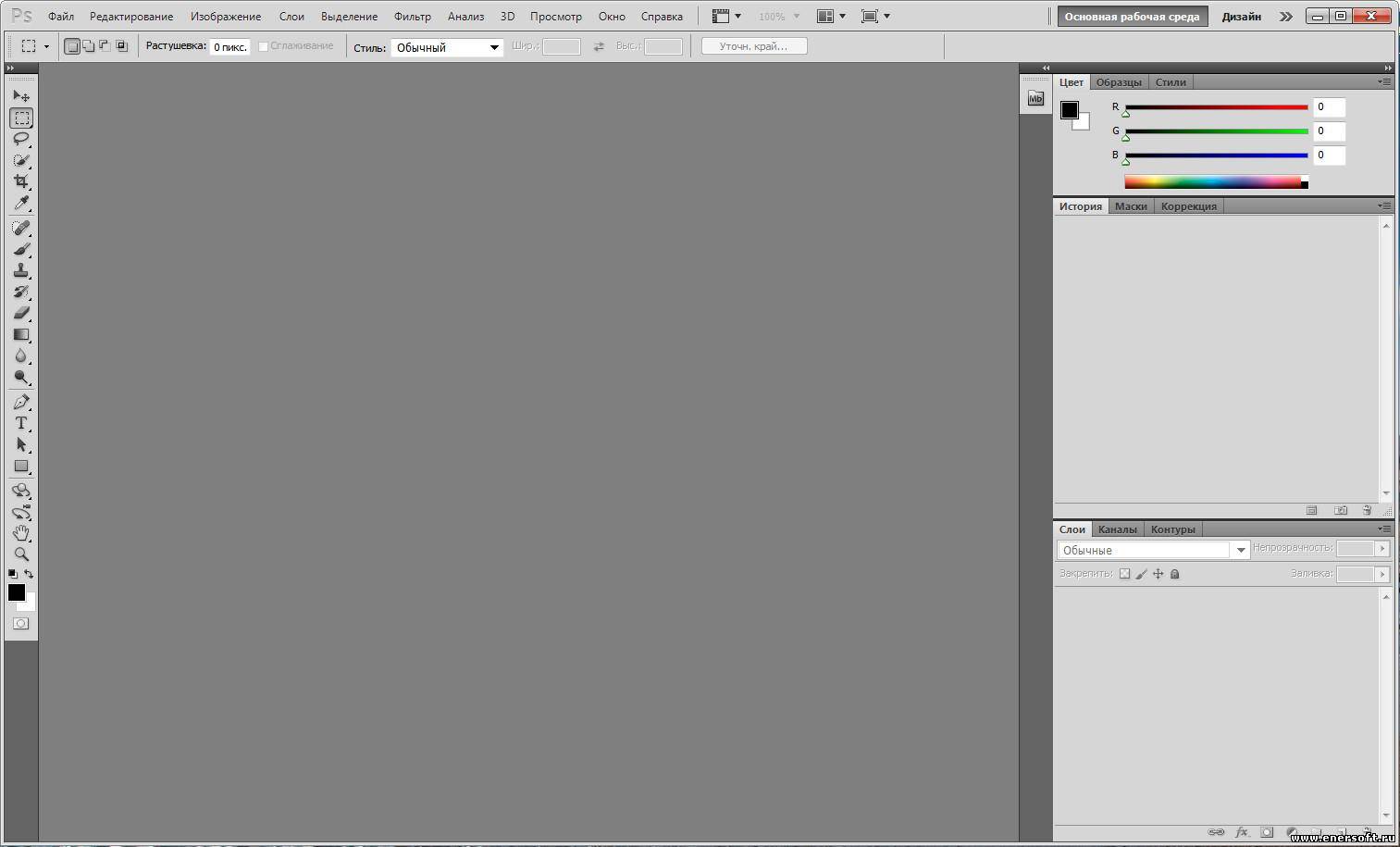Viewport: 1400px width, 847px height.
Task: Select the Lasso tool
Action: coord(21,139)
